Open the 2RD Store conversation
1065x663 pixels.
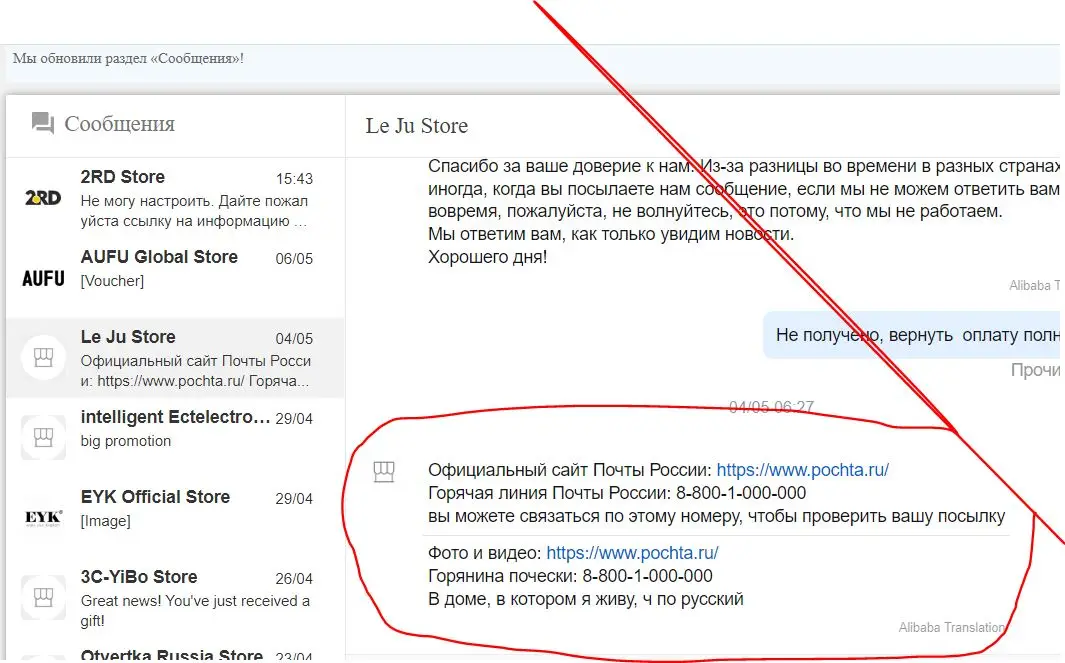[175, 198]
